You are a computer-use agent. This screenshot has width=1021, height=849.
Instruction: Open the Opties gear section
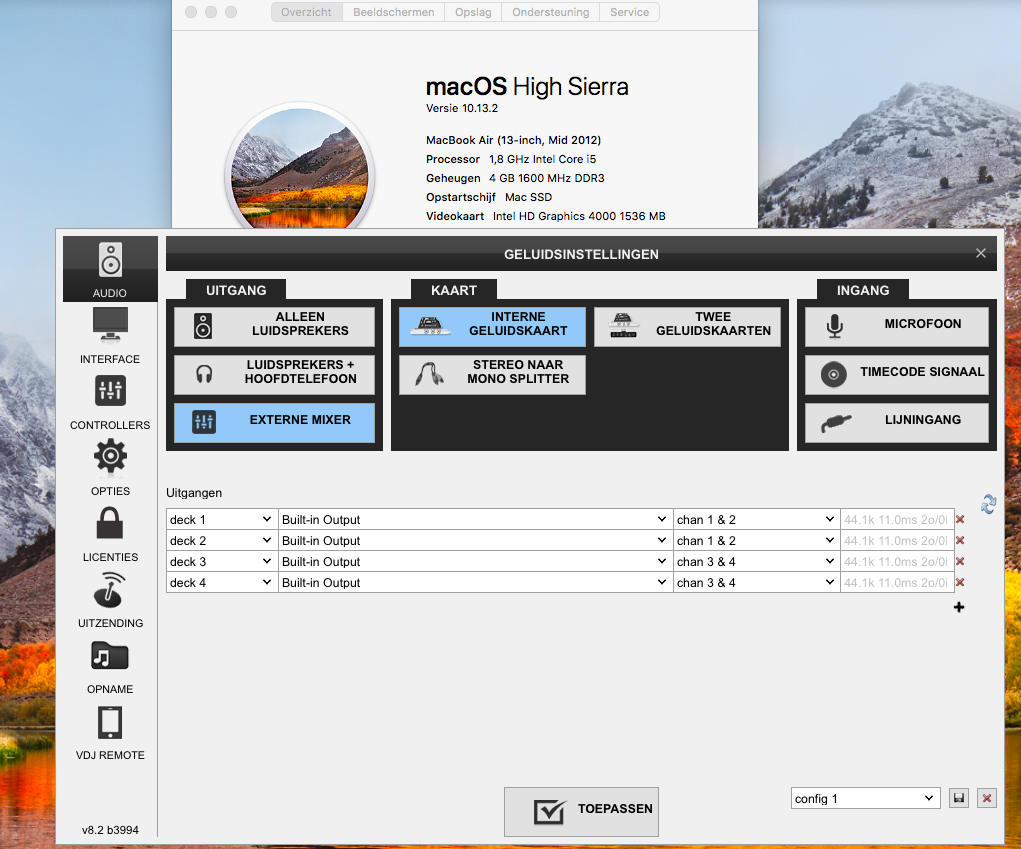pyautogui.click(x=110, y=467)
